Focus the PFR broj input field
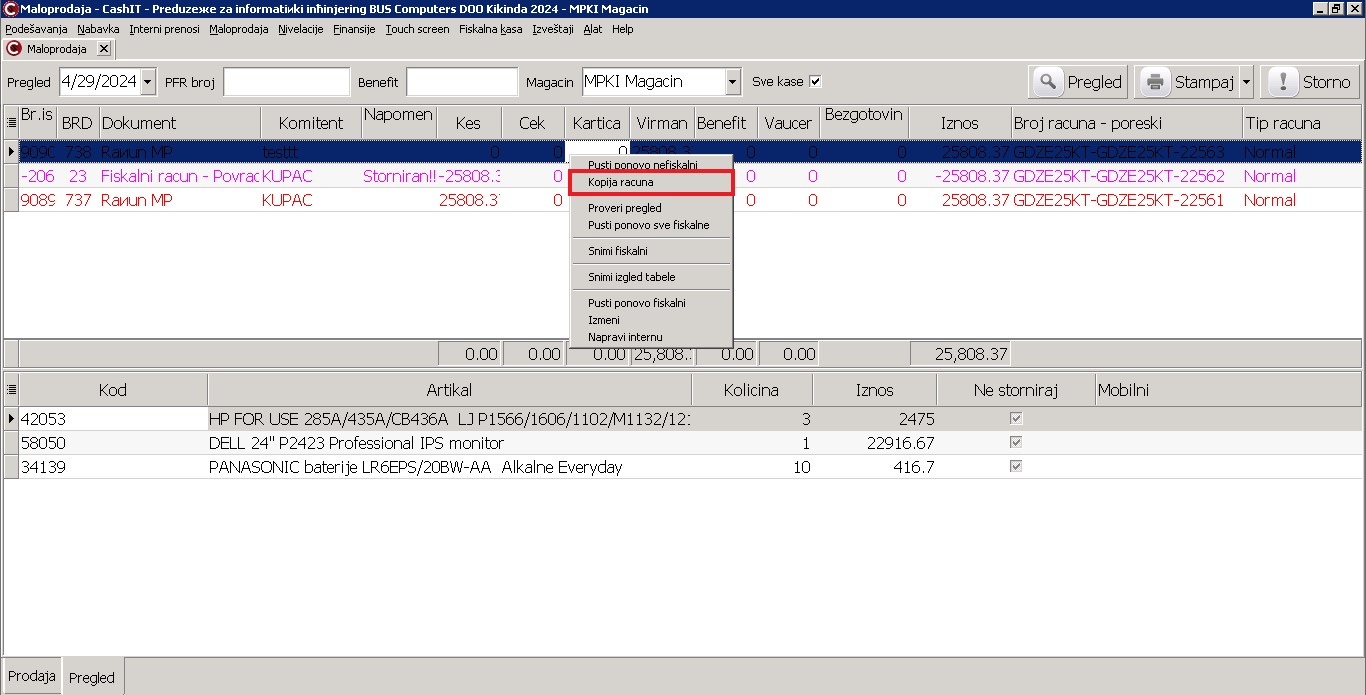 click(287, 82)
